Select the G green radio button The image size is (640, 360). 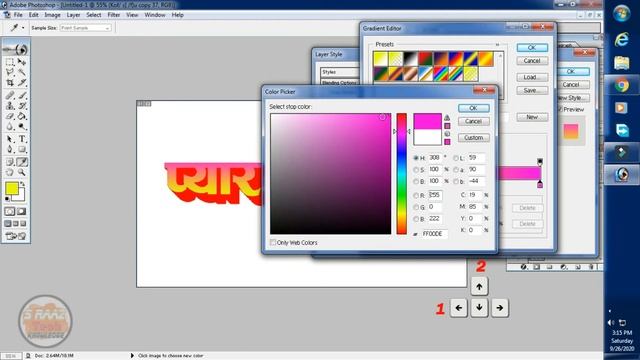point(416,208)
